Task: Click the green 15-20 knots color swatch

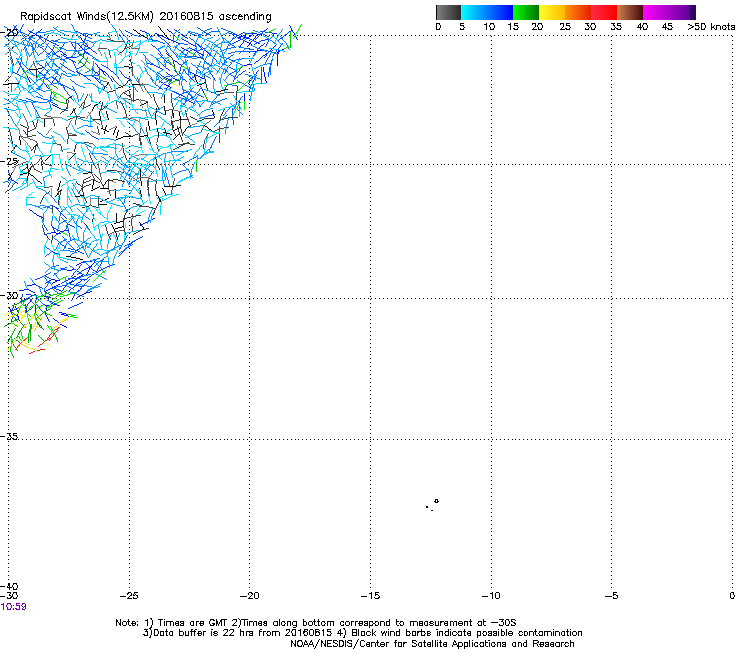Action: 526,12
